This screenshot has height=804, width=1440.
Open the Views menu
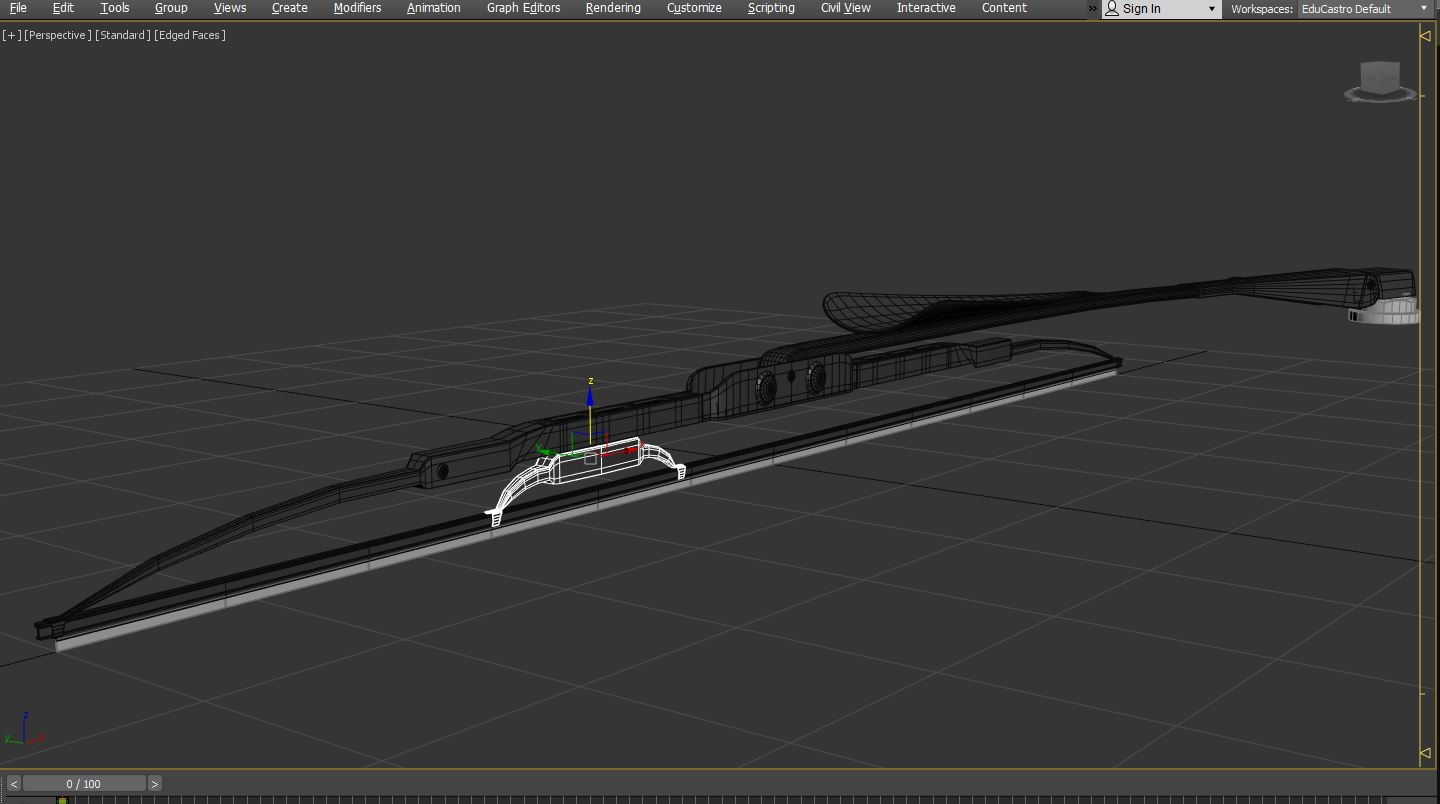click(x=230, y=8)
